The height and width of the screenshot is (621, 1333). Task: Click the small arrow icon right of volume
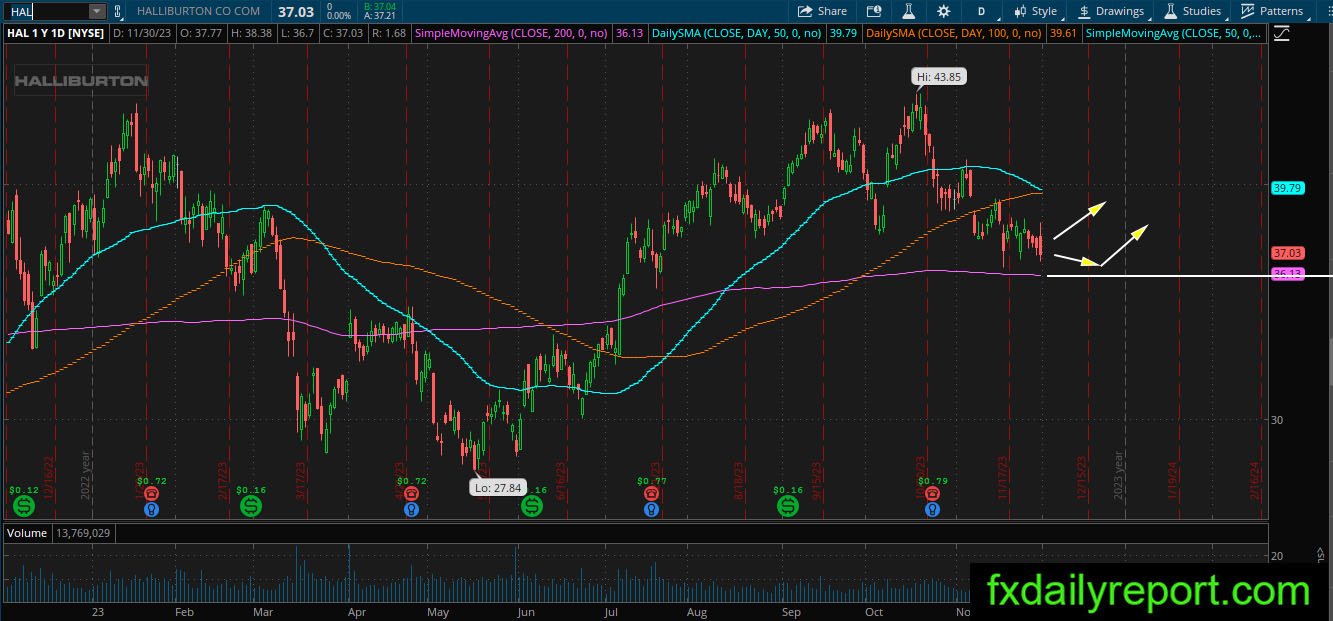pos(1320,553)
